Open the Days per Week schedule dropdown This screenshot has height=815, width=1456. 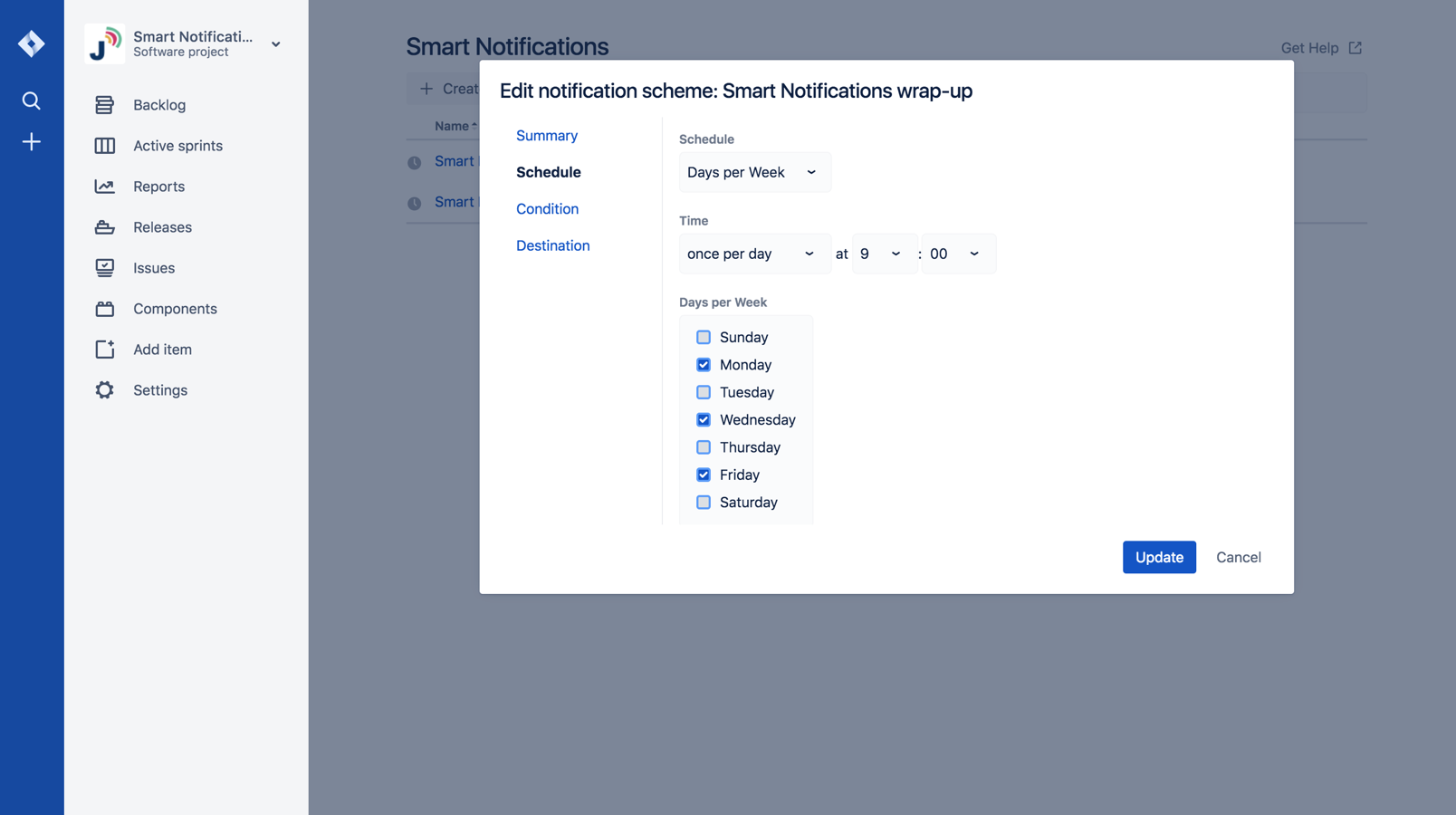coord(754,172)
